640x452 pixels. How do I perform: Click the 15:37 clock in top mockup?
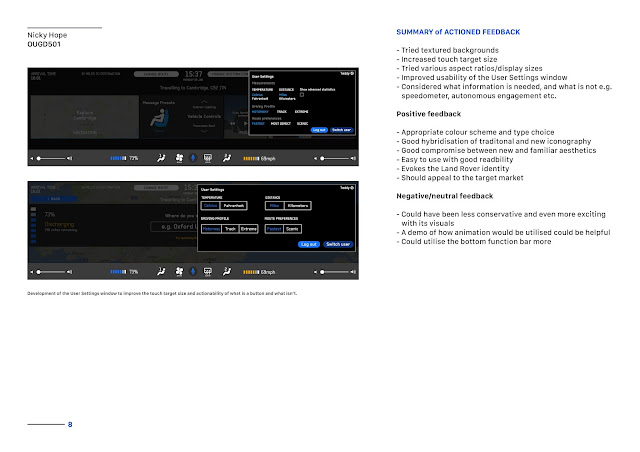[x=193, y=74]
